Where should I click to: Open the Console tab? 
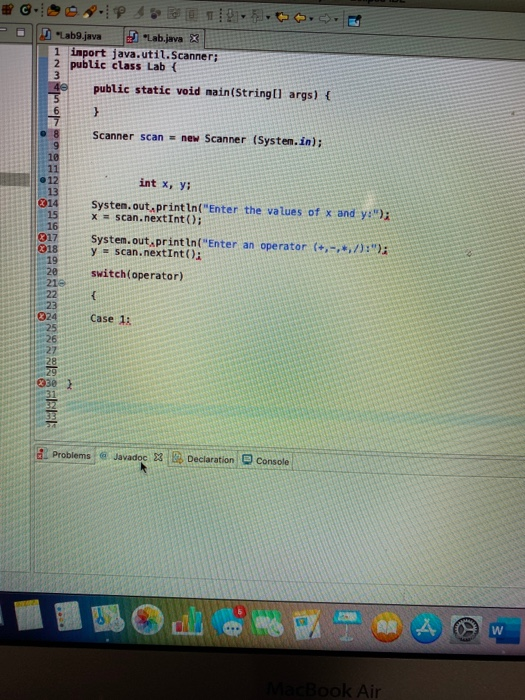coord(266,461)
